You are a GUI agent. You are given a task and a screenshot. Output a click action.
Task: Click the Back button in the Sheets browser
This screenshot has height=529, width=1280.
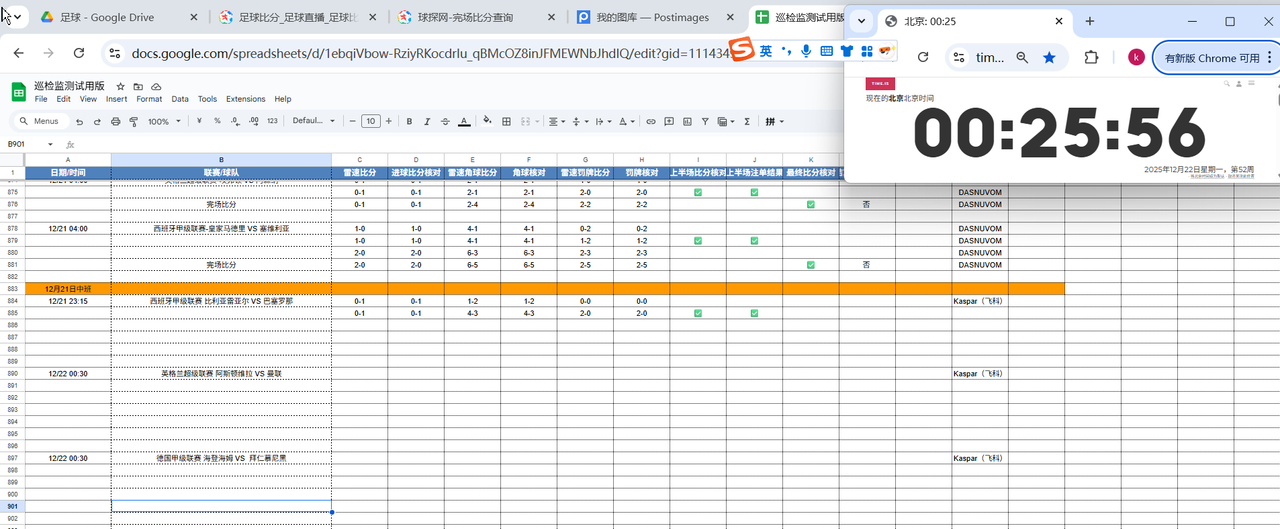pos(20,53)
